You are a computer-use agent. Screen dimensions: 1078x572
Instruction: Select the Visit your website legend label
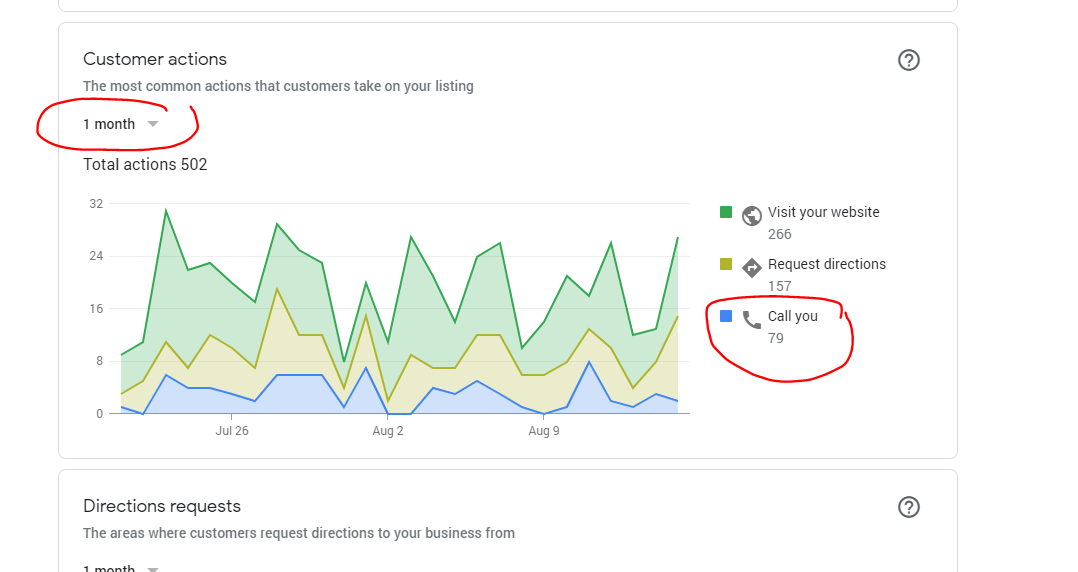point(823,212)
